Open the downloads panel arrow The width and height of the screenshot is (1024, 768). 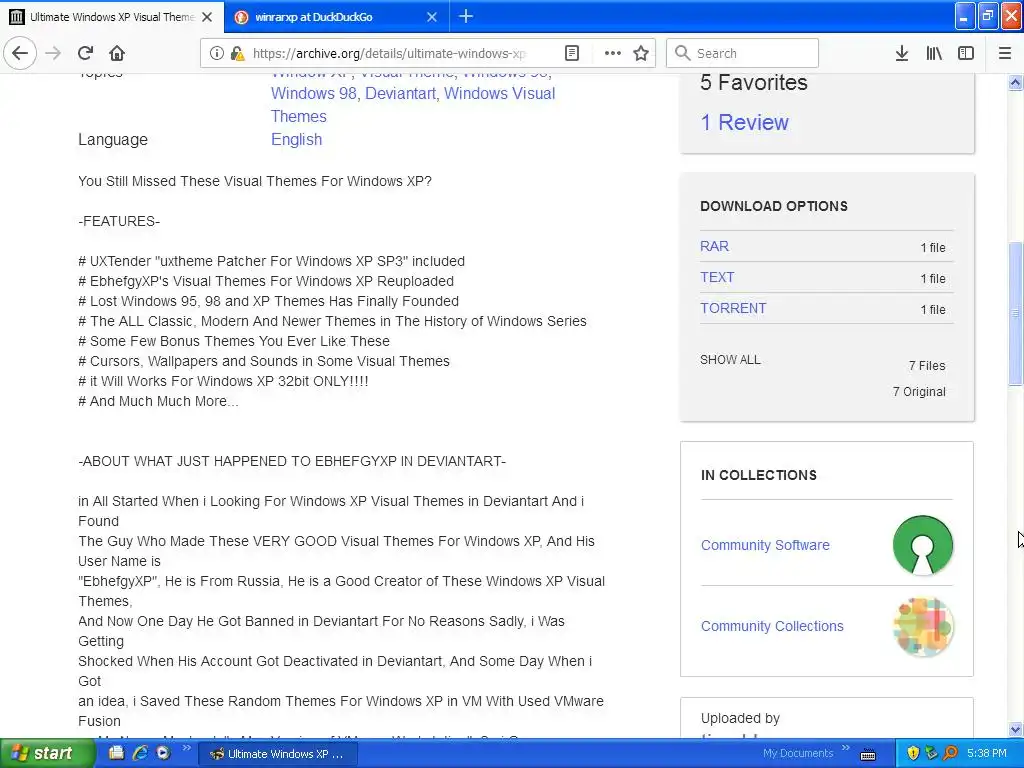tap(901, 53)
